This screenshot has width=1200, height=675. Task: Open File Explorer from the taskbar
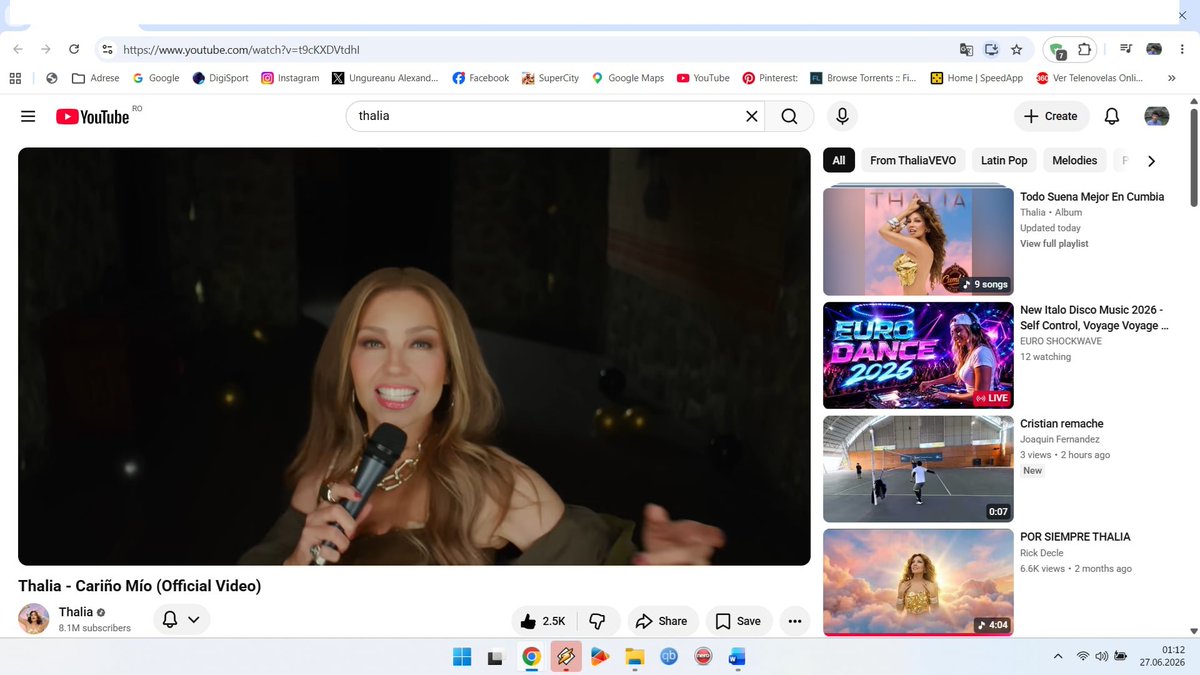(x=633, y=657)
